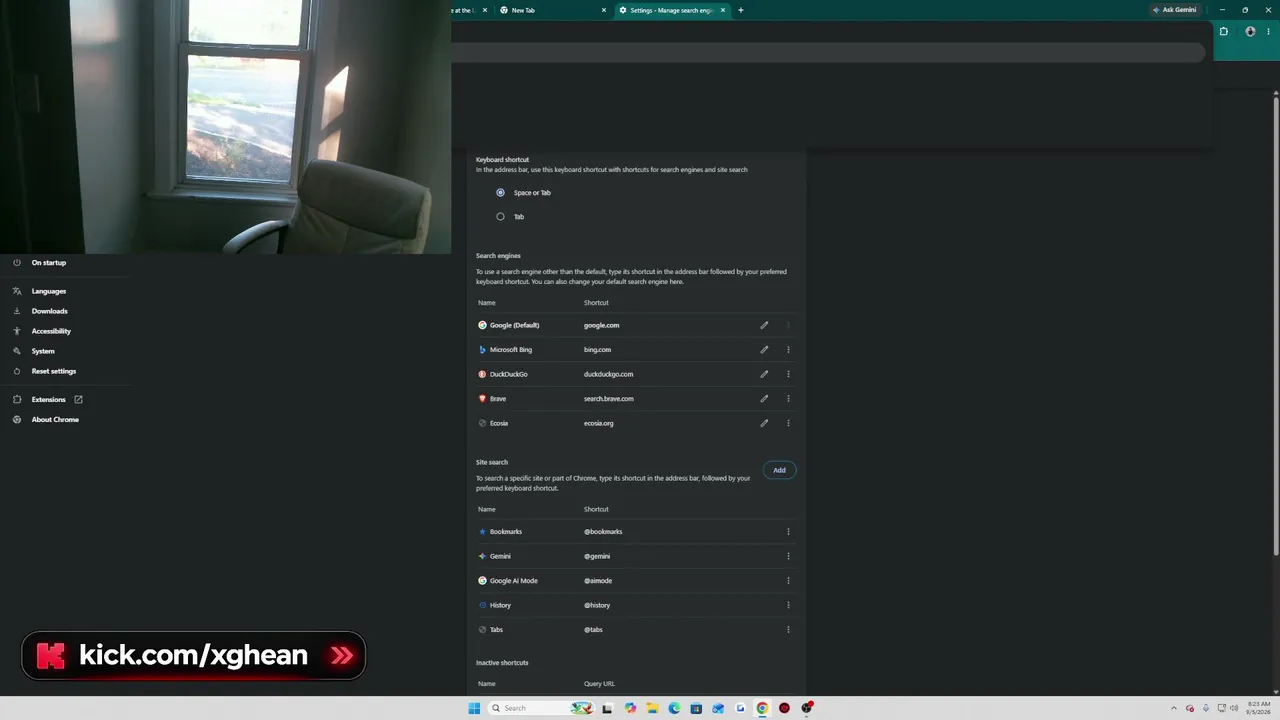
Task: Open the Chrome three-dot menu
Action: pos(1268,31)
